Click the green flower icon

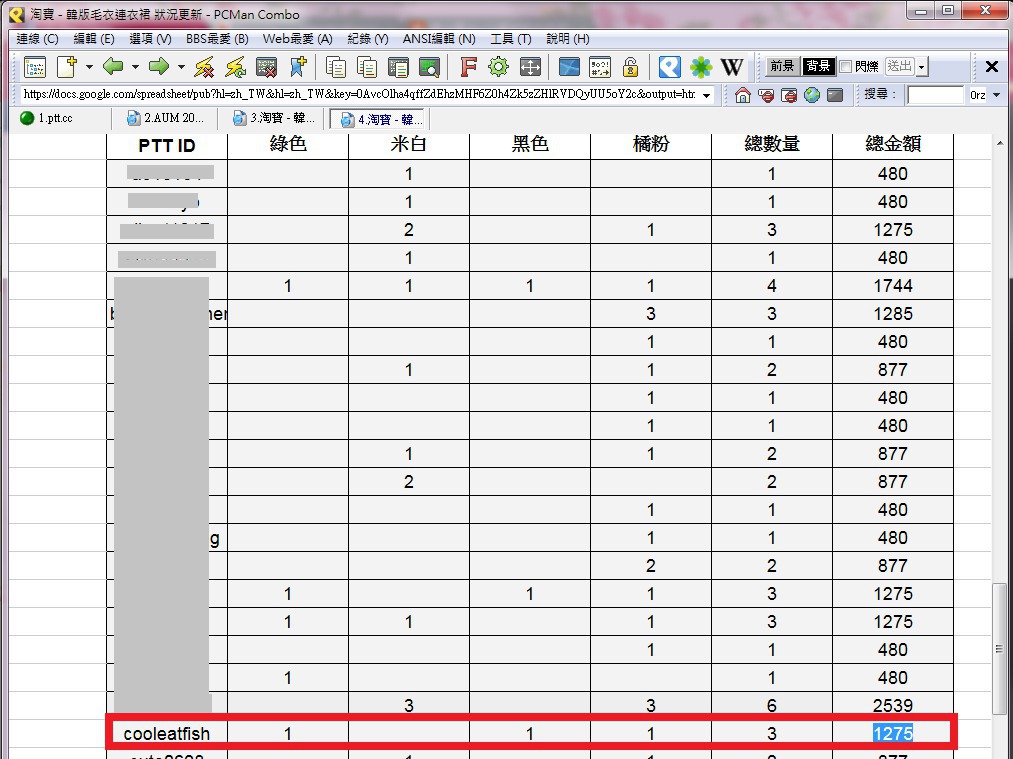click(701, 67)
